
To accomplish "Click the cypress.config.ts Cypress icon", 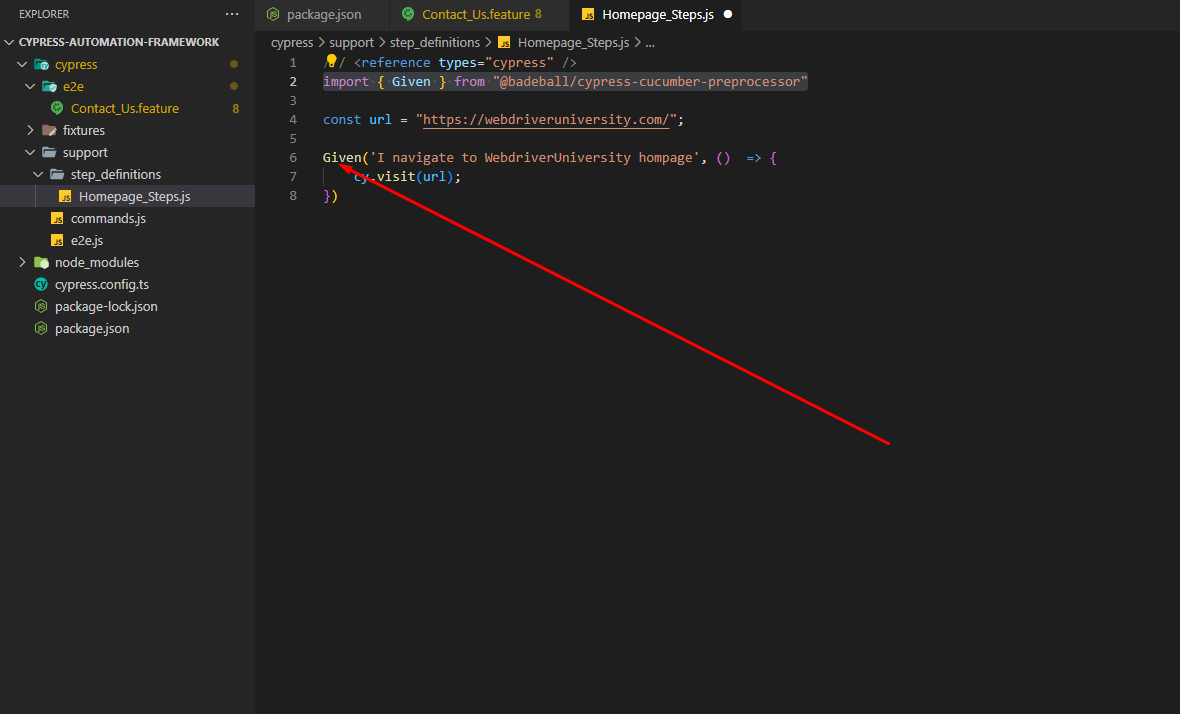I will [x=41, y=284].
